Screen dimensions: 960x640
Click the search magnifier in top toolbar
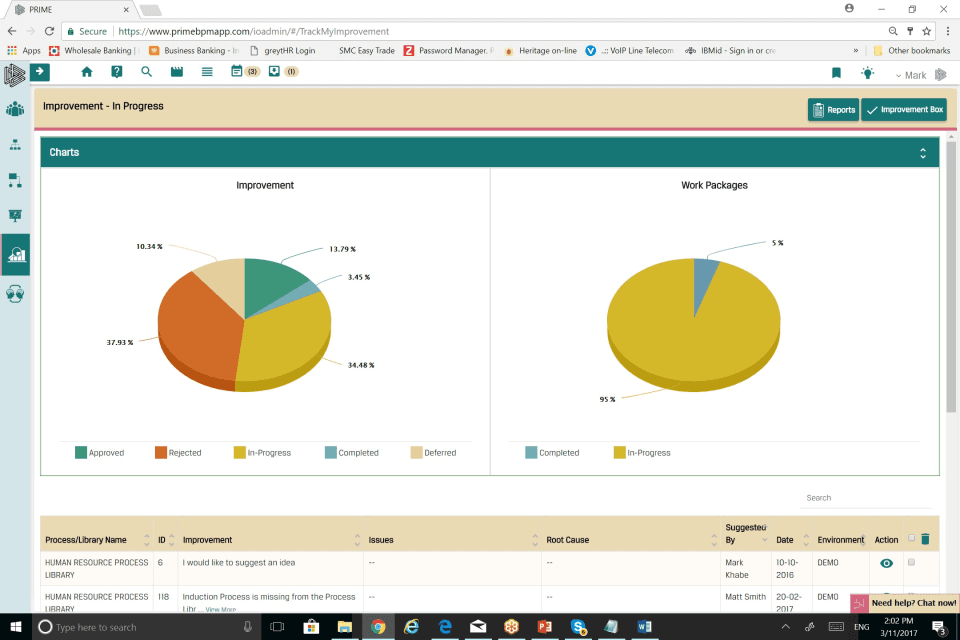pos(146,72)
